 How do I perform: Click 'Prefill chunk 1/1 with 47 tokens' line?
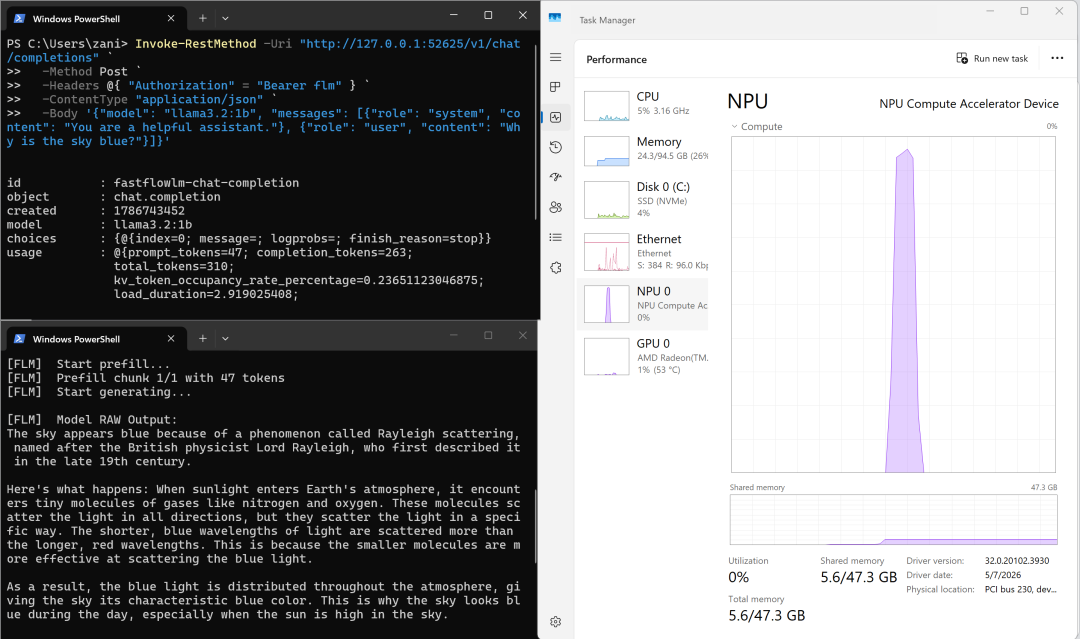pyautogui.click(x=145, y=377)
